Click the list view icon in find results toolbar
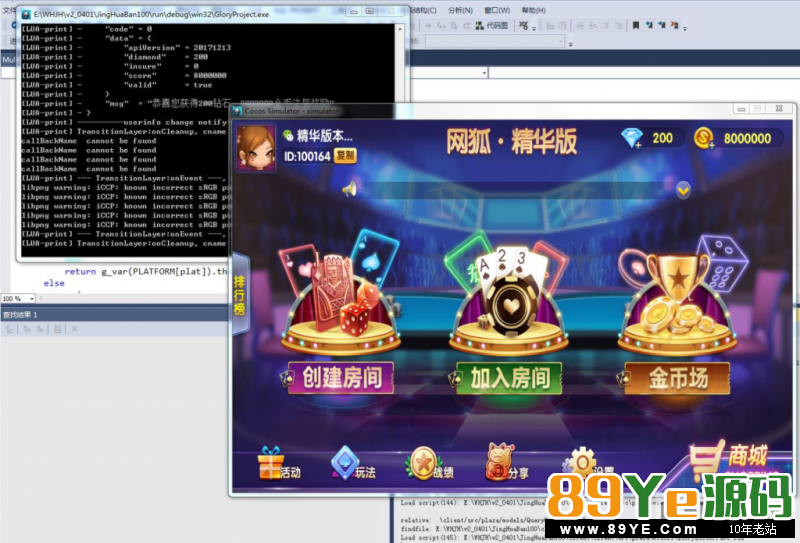This screenshot has height=543, width=800. 57,329
